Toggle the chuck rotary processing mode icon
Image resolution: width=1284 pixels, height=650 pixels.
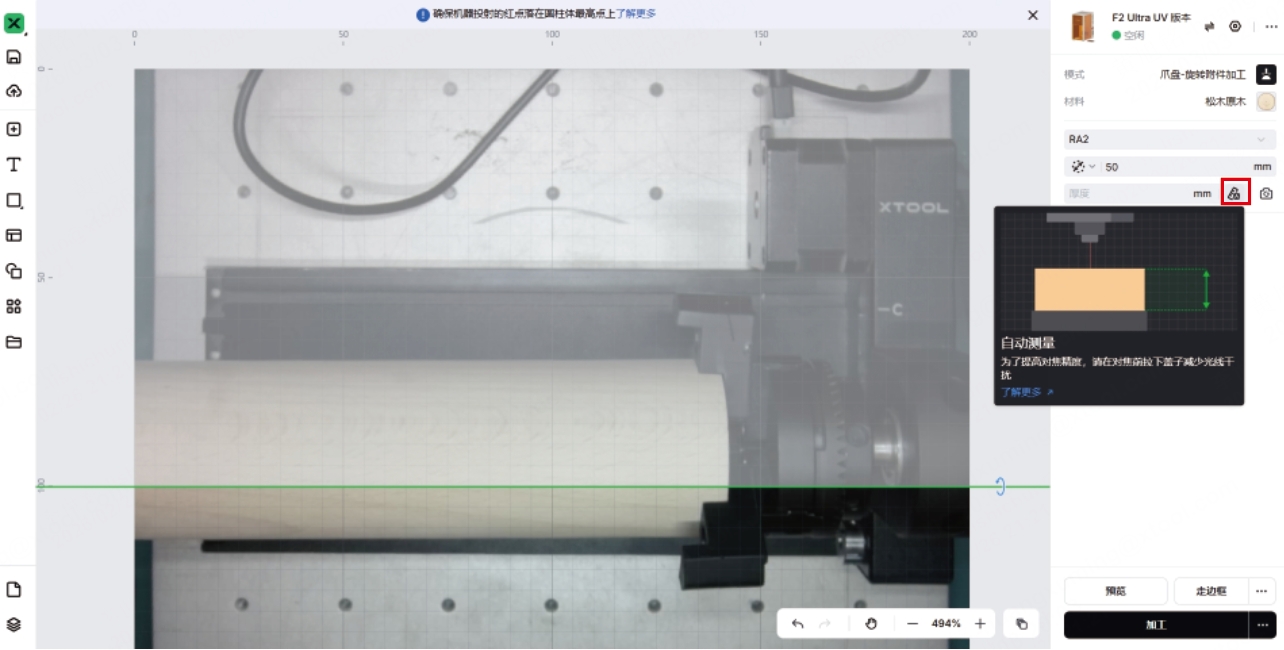point(1266,74)
